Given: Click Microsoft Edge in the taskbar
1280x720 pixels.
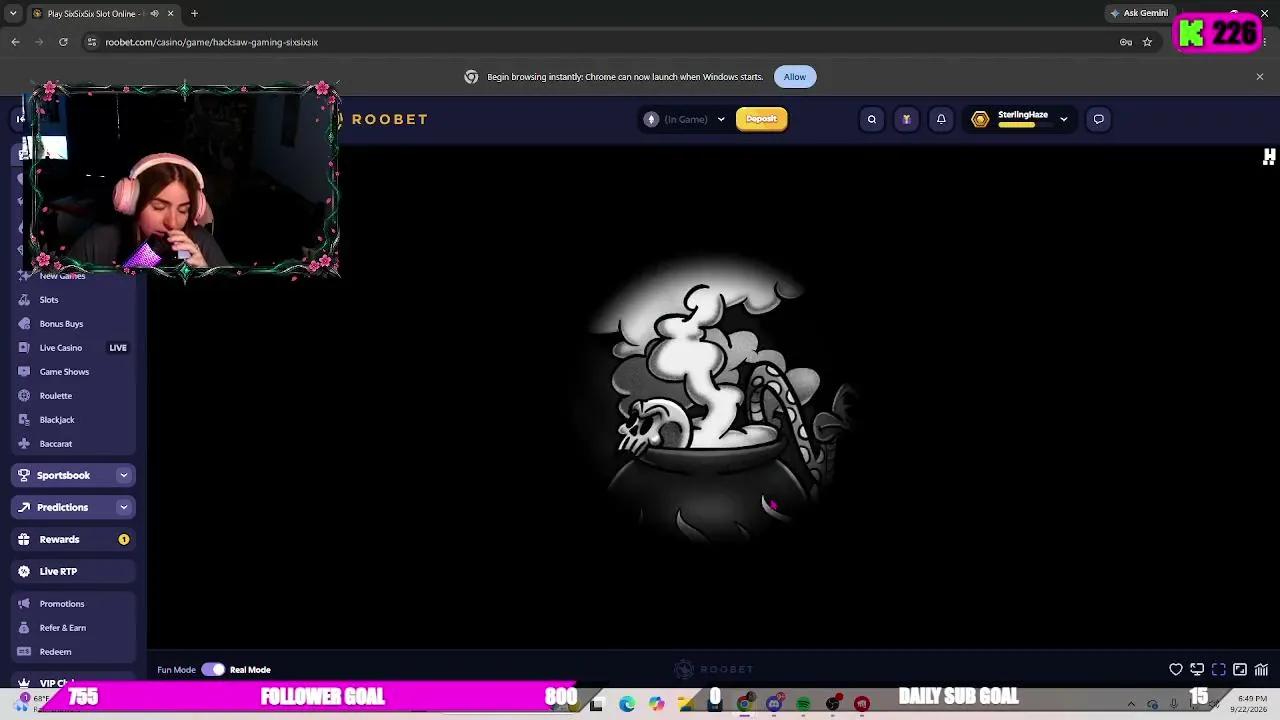Looking at the screenshot, I should pos(626,704).
